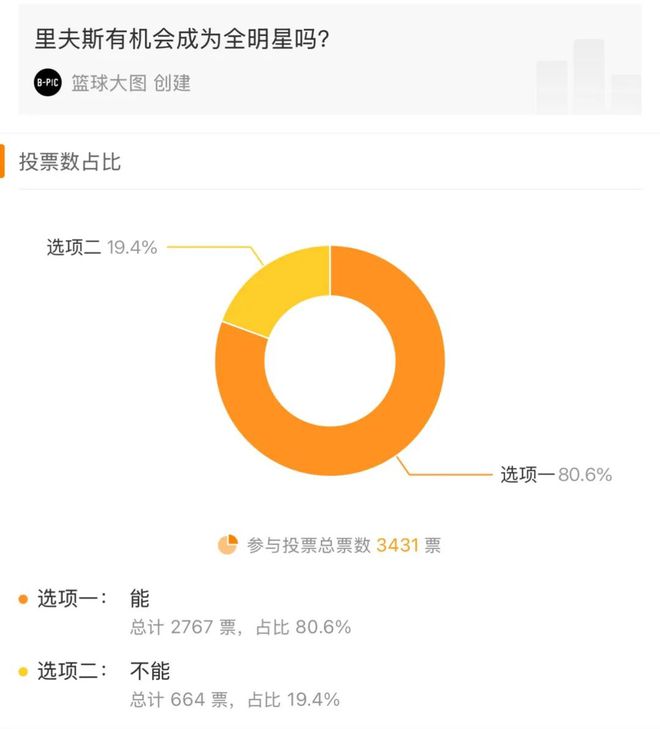This screenshot has height=729, width=660.
Task: Select the 投票数占比 section heading
Action: (70, 162)
